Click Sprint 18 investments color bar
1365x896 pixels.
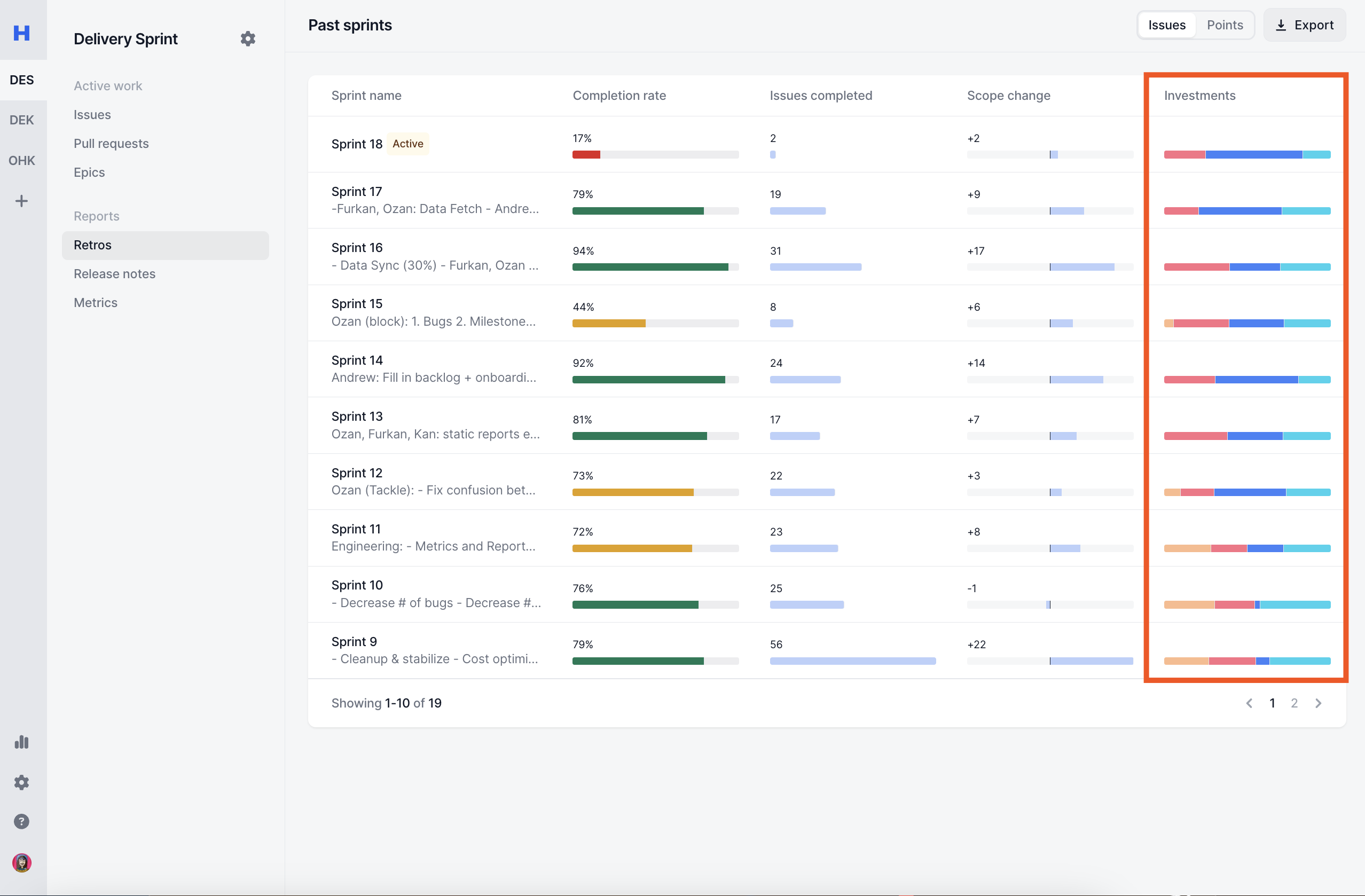[1247, 154]
